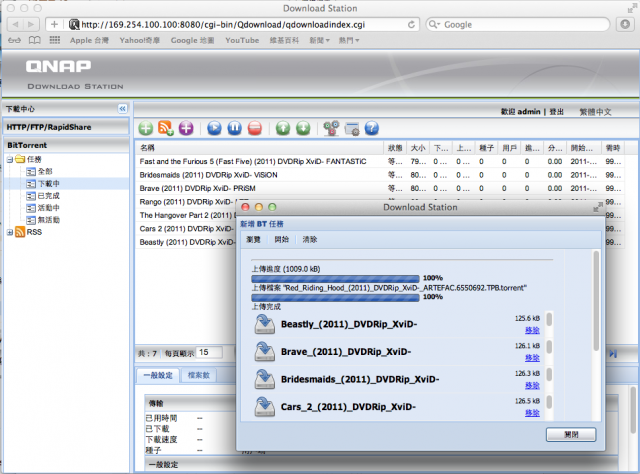Open the Reading List glasses icon
Image resolution: width=640 pixels, height=474 pixels.
[14, 40]
